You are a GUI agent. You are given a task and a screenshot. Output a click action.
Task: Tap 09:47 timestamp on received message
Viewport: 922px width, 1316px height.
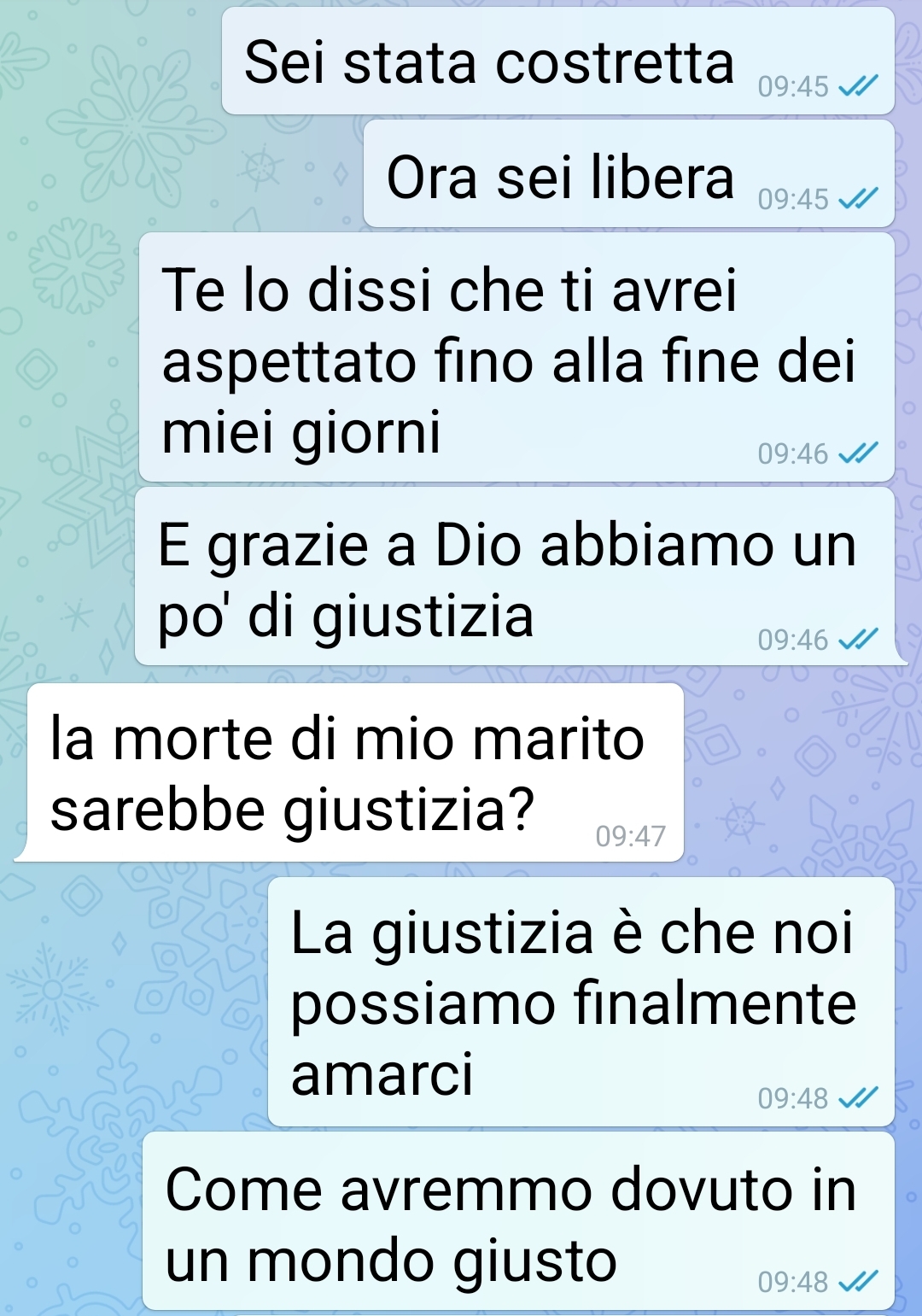[x=630, y=836]
